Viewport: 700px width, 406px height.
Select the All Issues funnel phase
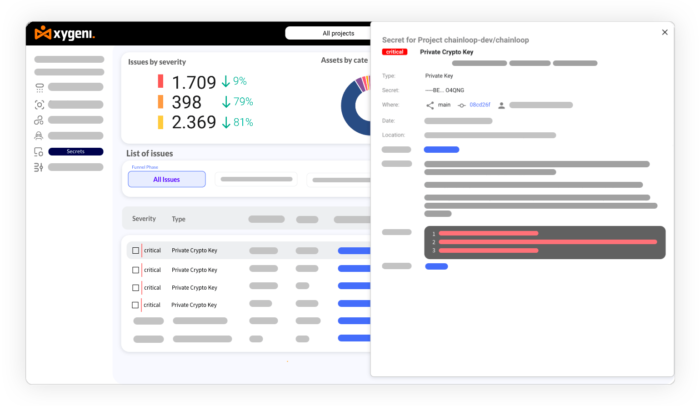tap(167, 180)
